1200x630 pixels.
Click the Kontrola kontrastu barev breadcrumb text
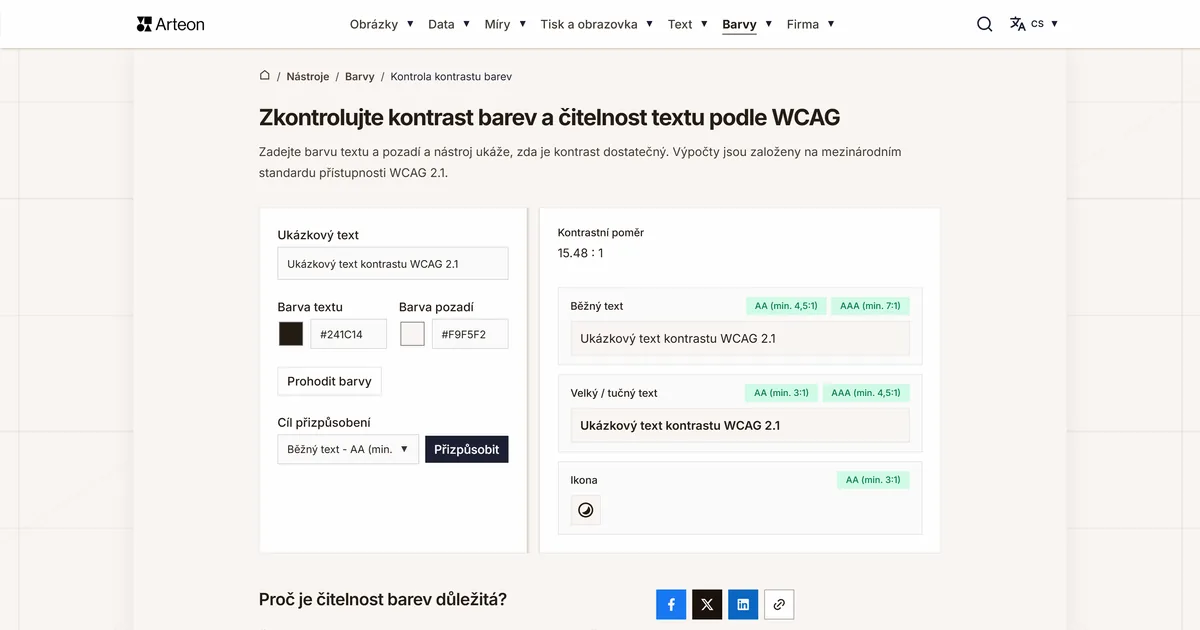[451, 76]
